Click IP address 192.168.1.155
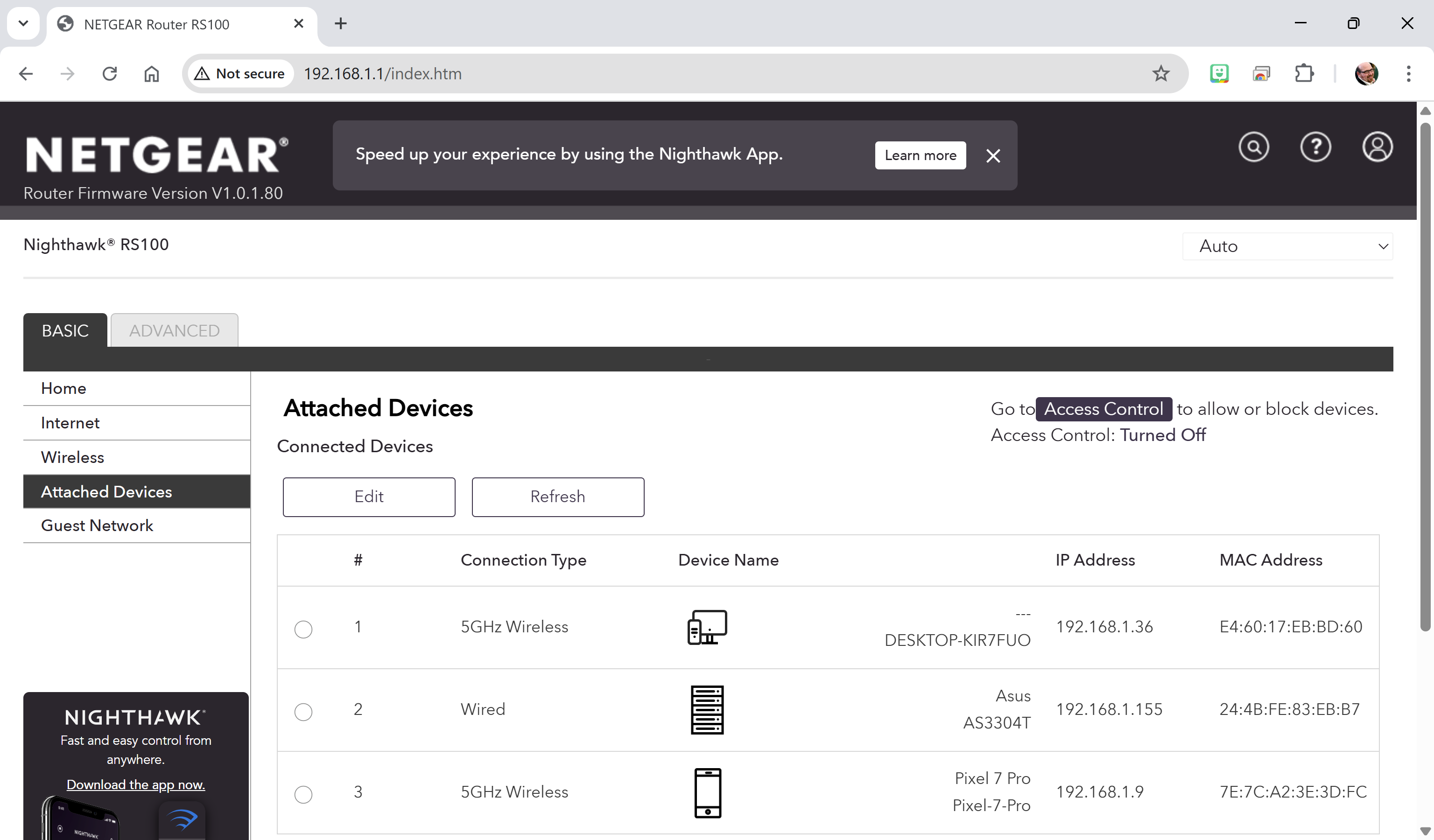This screenshot has height=840, width=1434. click(x=1109, y=709)
